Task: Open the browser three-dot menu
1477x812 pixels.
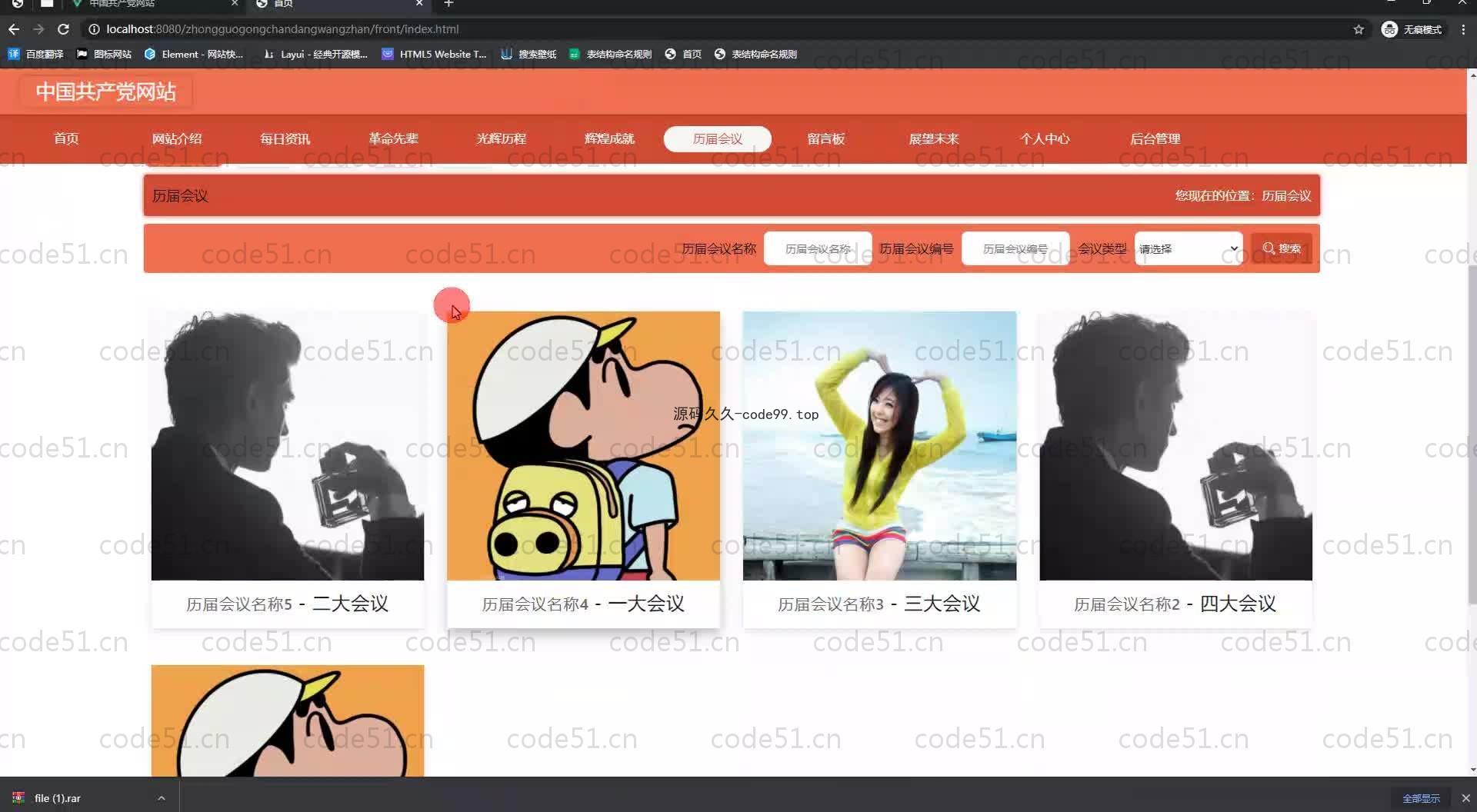Action: click(x=1463, y=29)
